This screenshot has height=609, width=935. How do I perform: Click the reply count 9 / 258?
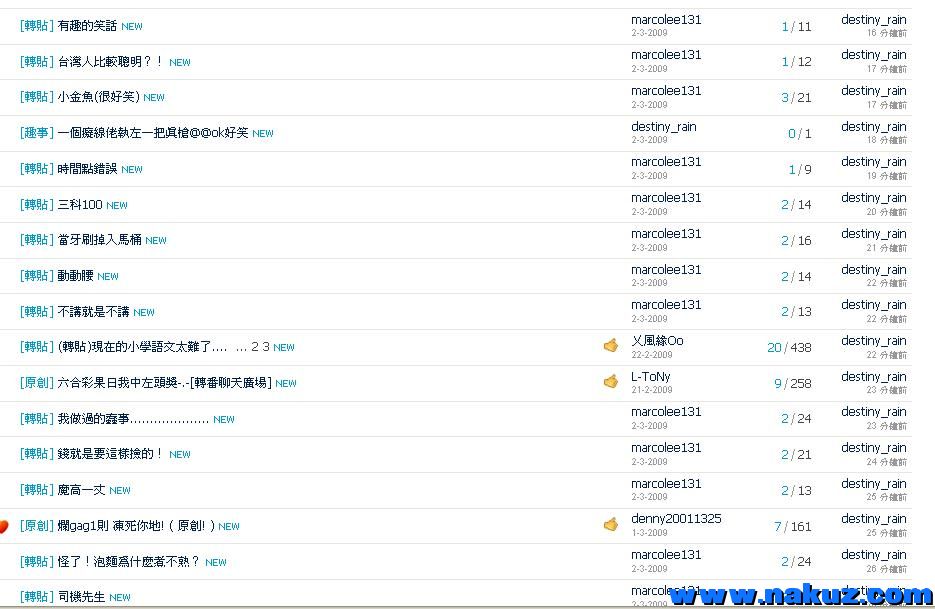tap(792, 383)
